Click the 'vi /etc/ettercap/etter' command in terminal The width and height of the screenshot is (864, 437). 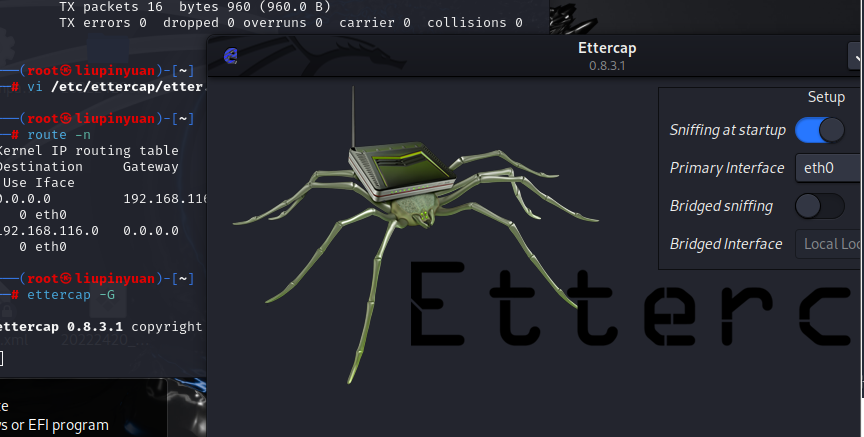pyautogui.click(x=117, y=87)
